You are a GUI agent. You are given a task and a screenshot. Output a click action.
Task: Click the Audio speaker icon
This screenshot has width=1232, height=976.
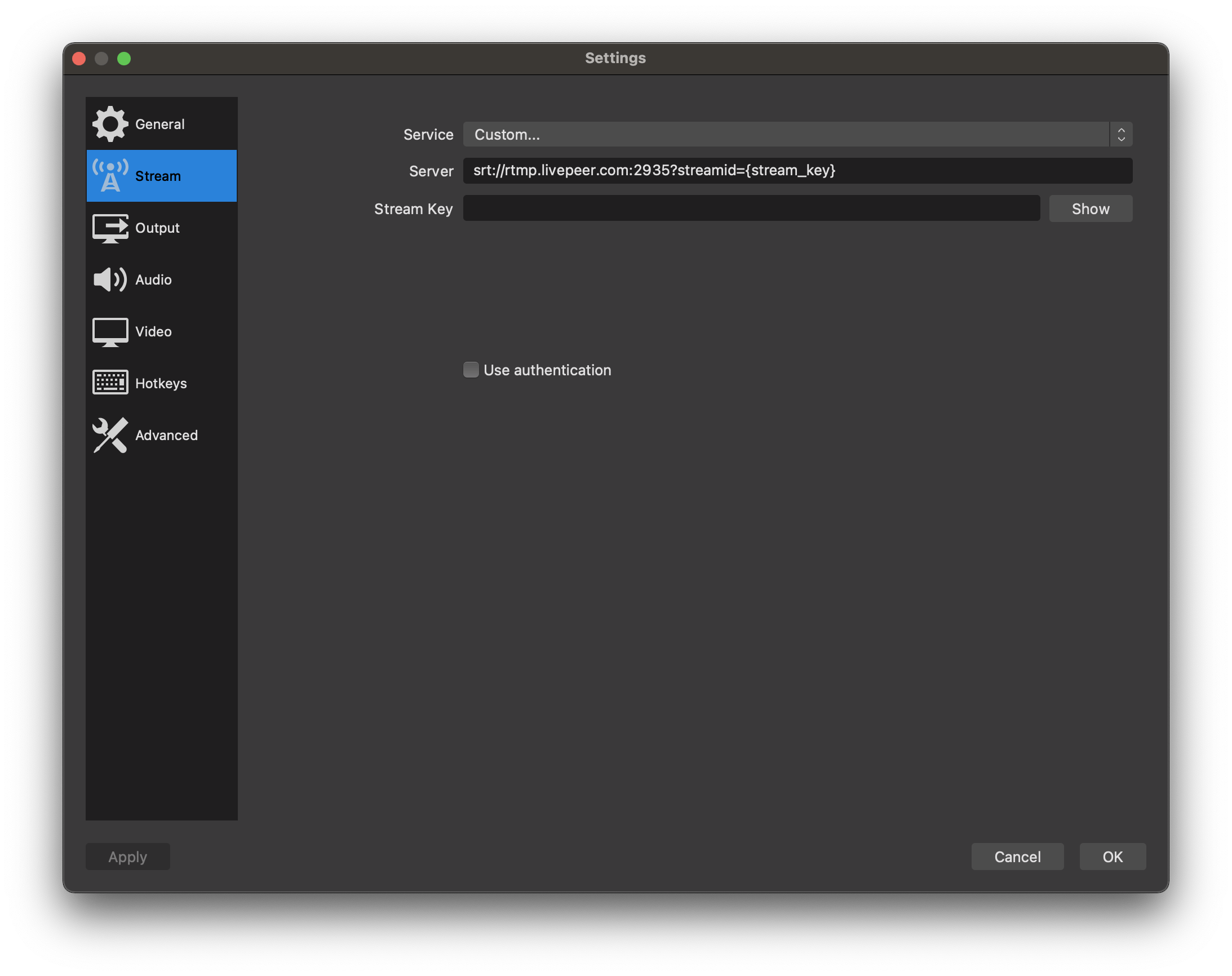tap(110, 280)
